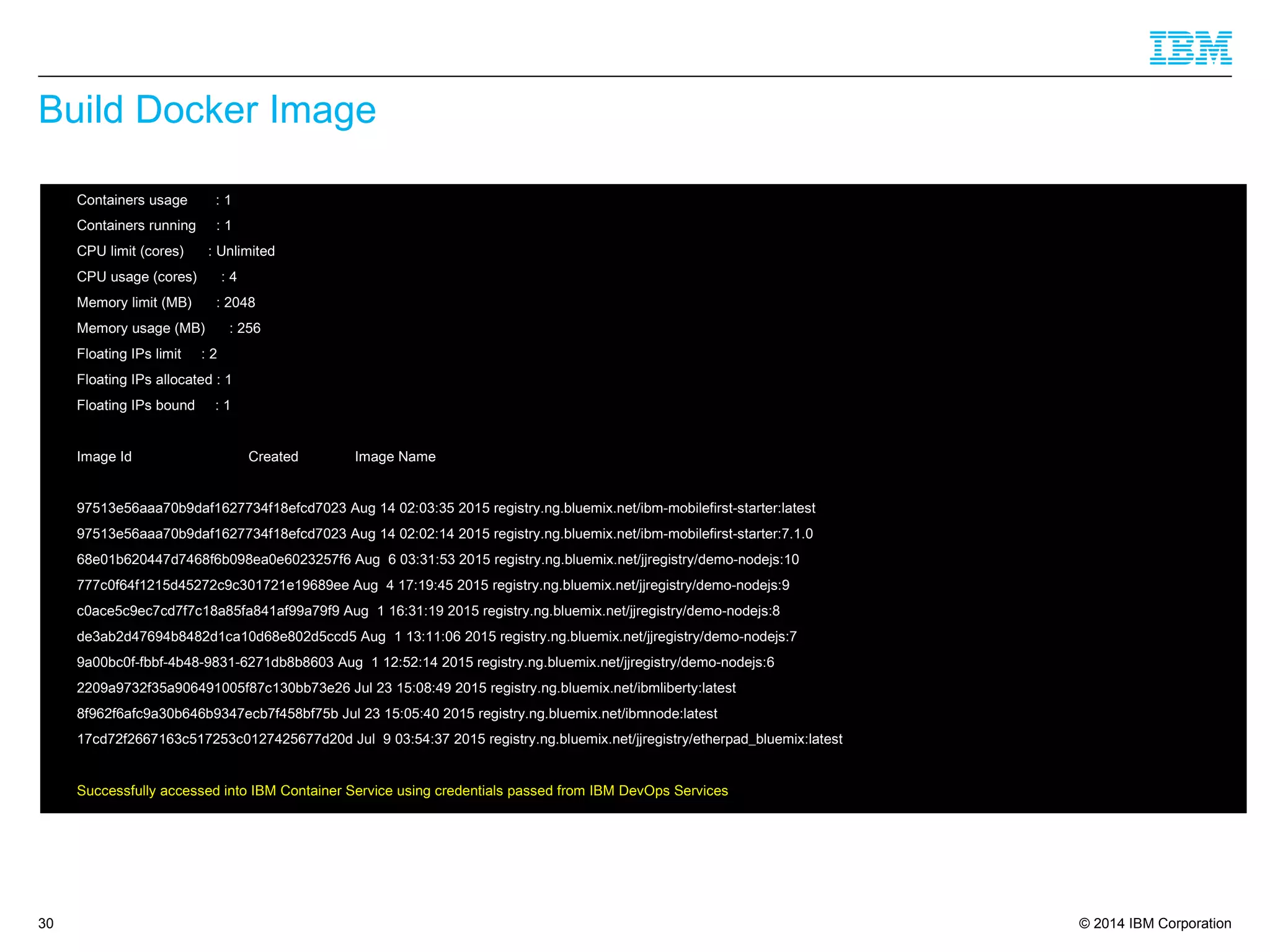The width and height of the screenshot is (1270, 952).
Task: Click the 'Containers running : 1' line
Action: [x=154, y=226]
